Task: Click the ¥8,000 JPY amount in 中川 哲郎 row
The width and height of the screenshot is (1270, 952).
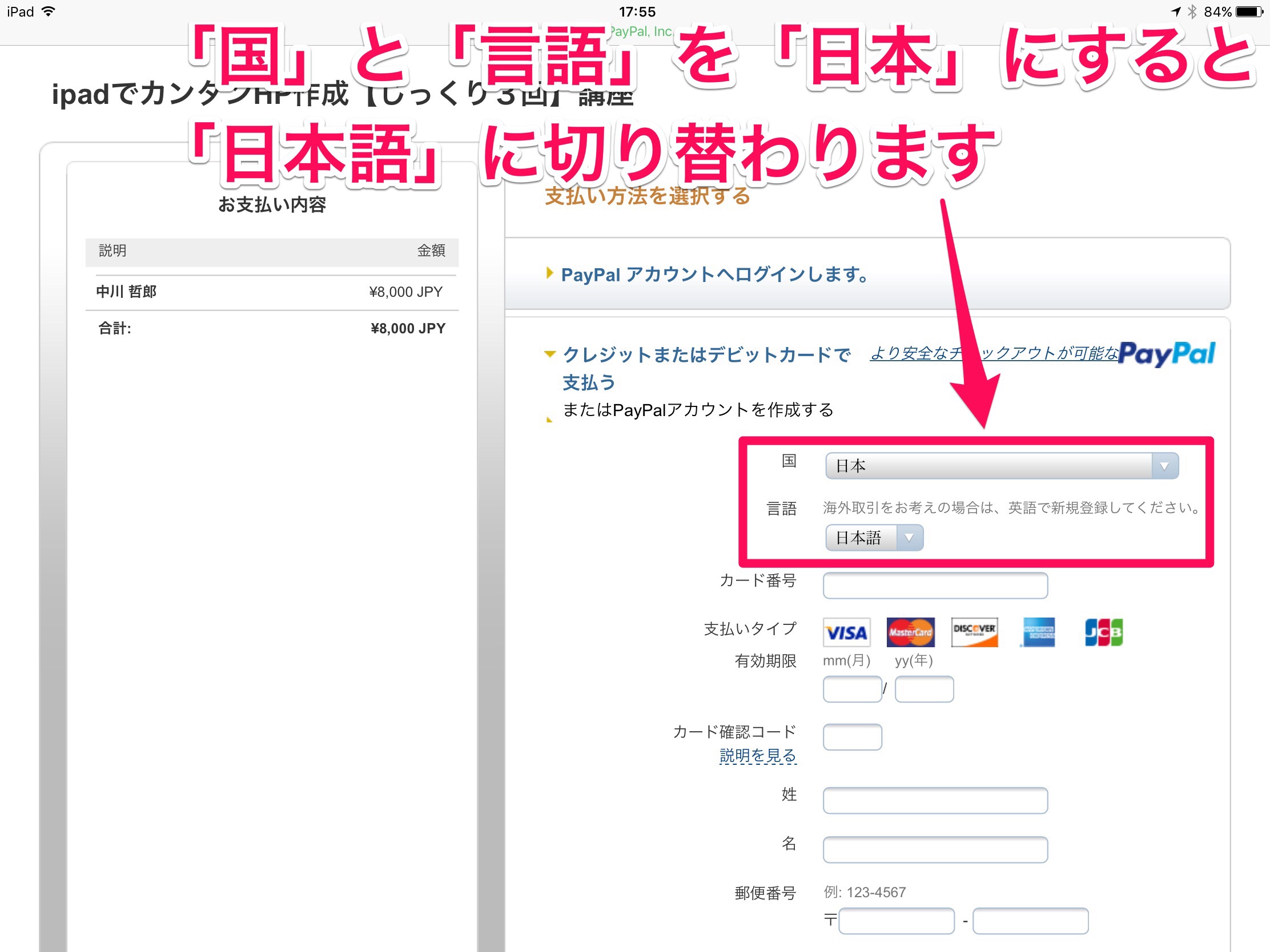Action: coord(405,292)
